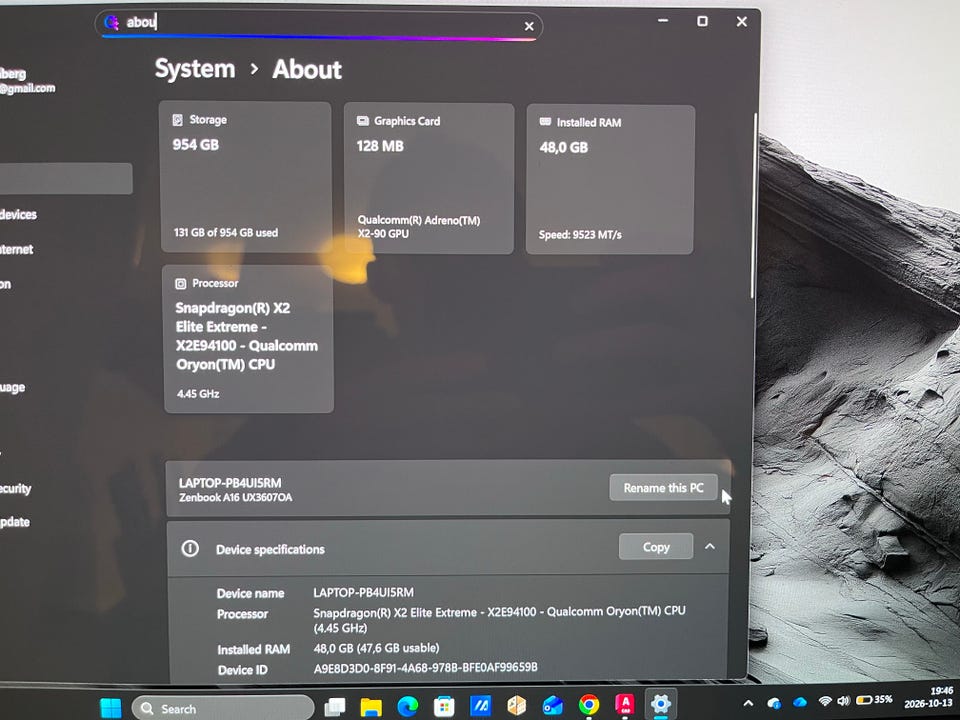Collapse the Device specifications section
The width and height of the screenshot is (960, 720).
tap(710, 547)
